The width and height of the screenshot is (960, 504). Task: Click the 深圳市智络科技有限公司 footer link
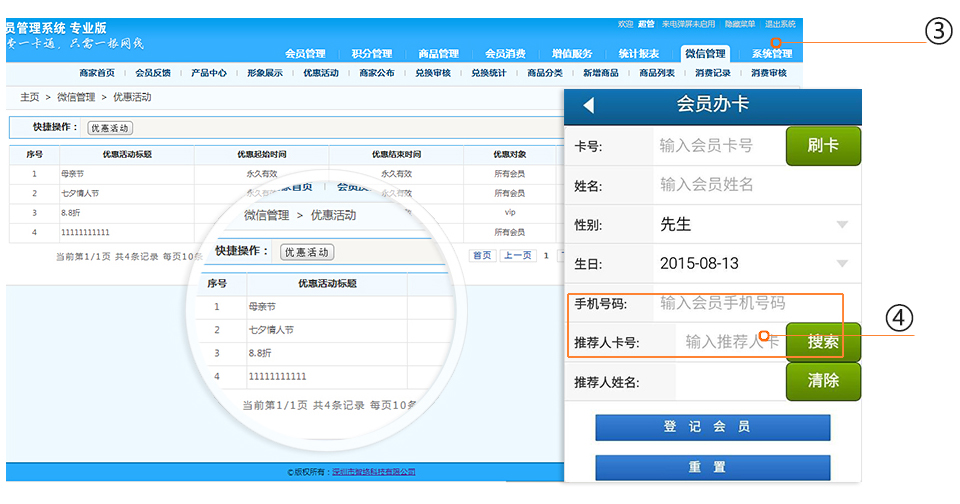click(374, 472)
